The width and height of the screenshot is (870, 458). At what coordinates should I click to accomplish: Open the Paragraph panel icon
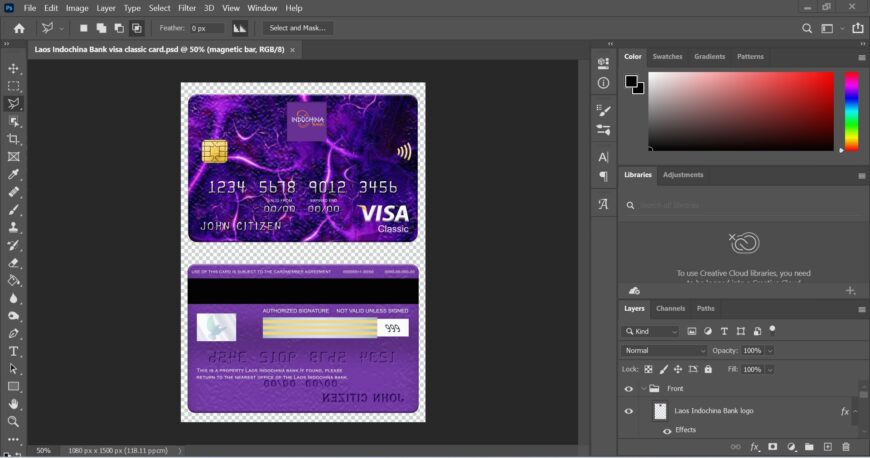pyautogui.click(x=603, y=177)
